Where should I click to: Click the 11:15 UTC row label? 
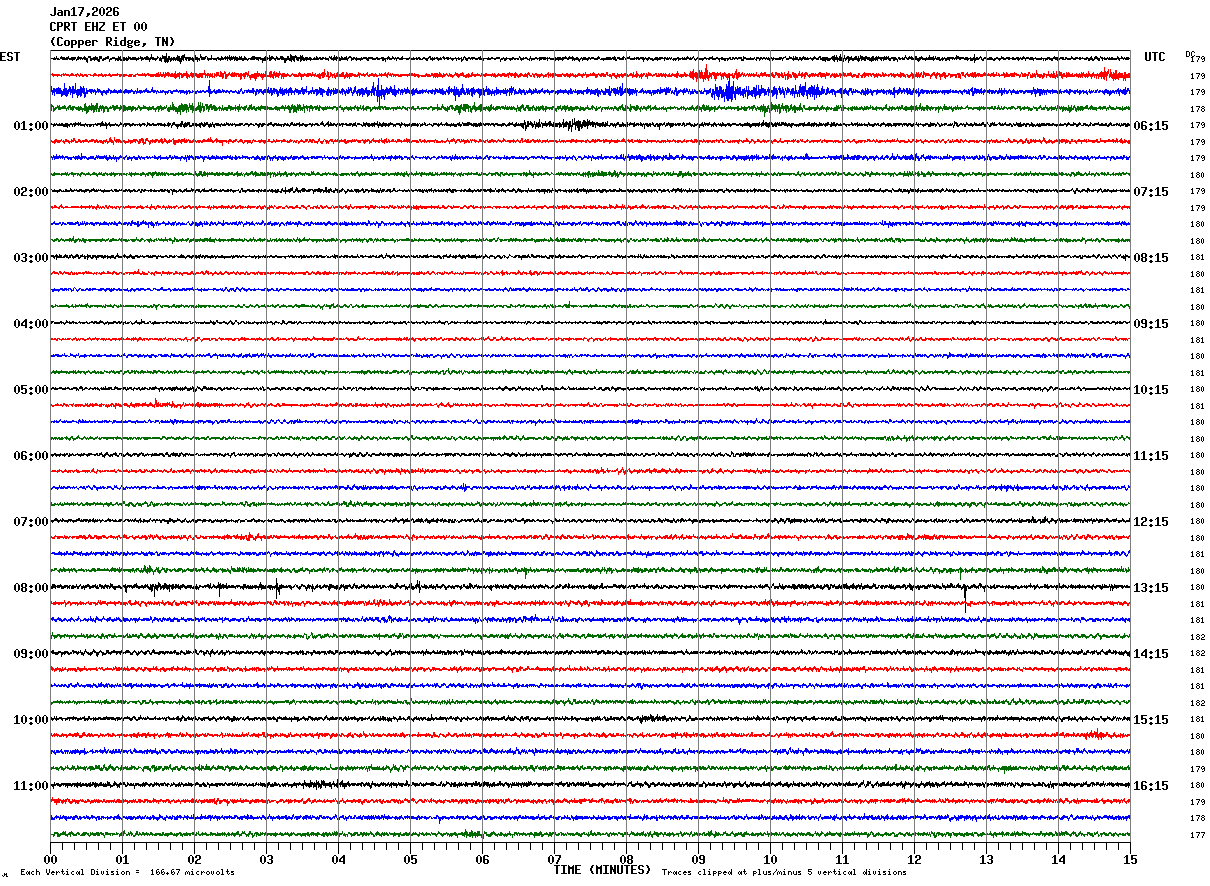tap(1151, 456)
